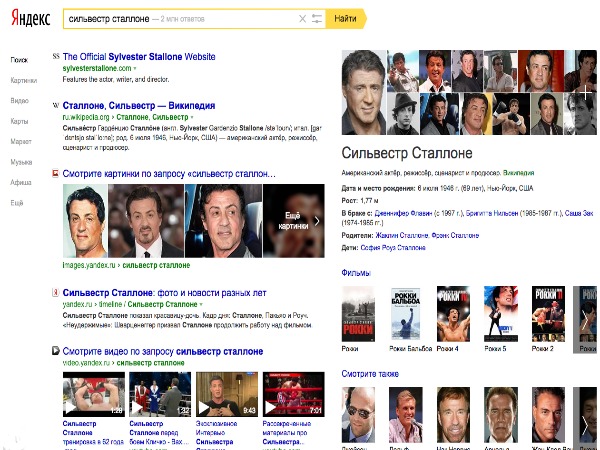This screenshot has width=600, height=450.
Task: Open Рокки 2 movie poster
Action: coord(548,314)
